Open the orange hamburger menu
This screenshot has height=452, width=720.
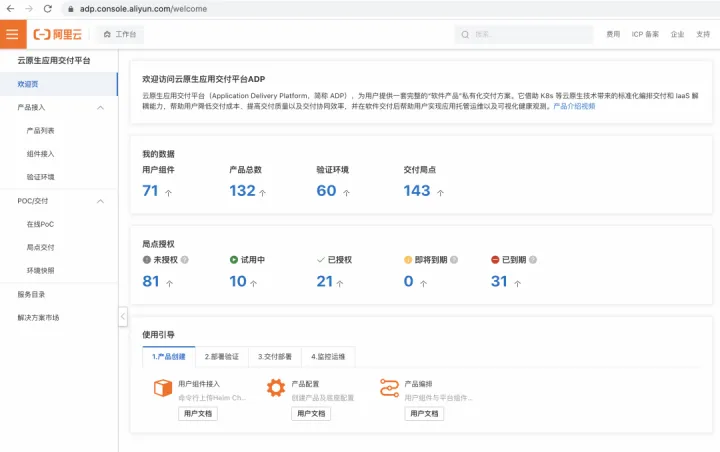pos(13,34)
